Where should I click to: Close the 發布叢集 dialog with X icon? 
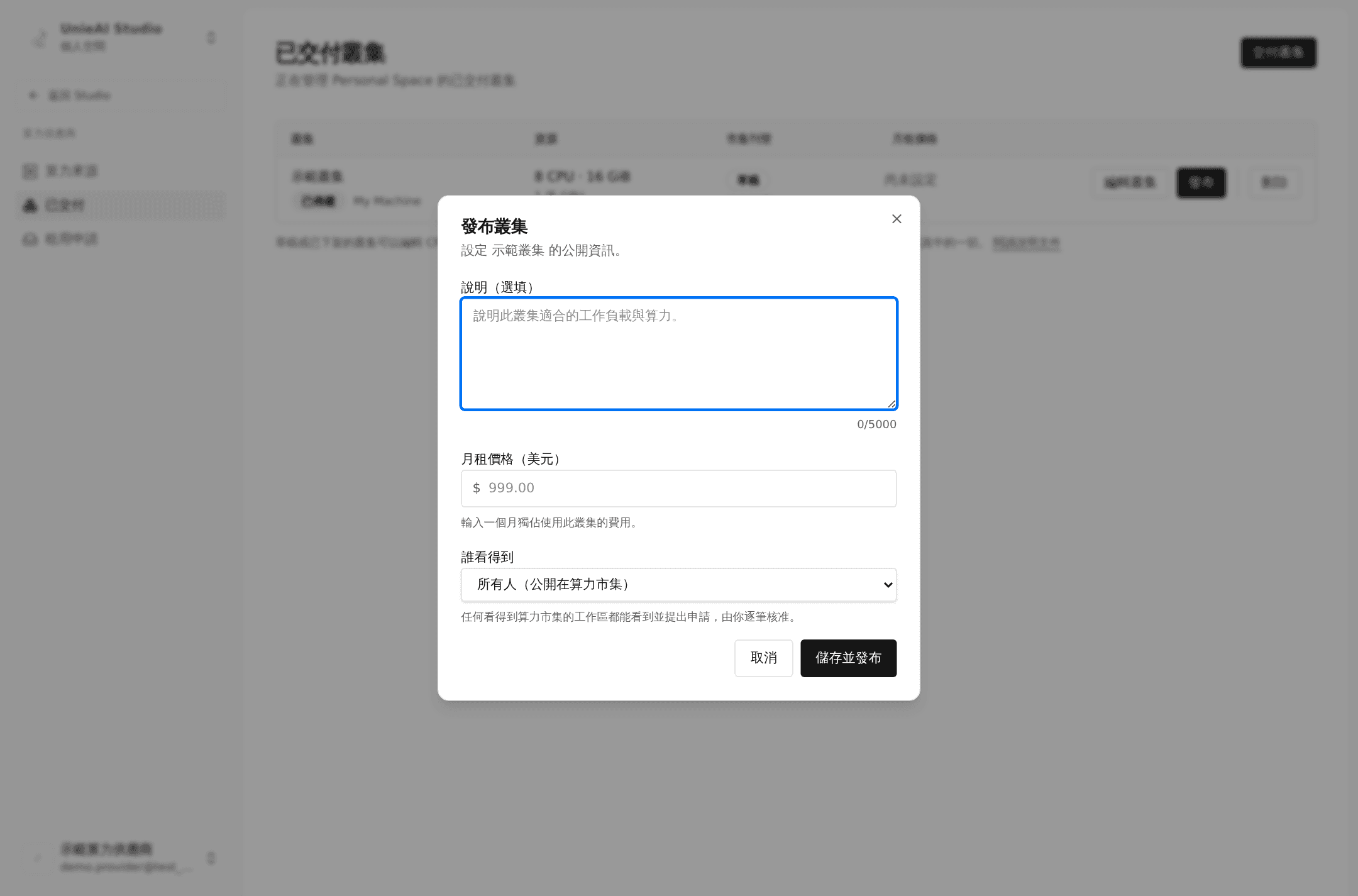pos(897,219)
